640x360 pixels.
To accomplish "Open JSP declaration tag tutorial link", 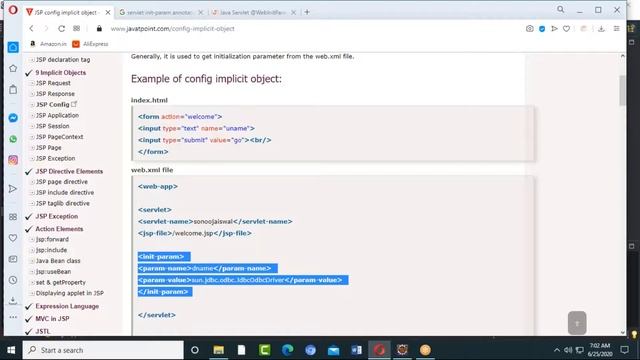I will pyautogui.click(x=62, y=60).
